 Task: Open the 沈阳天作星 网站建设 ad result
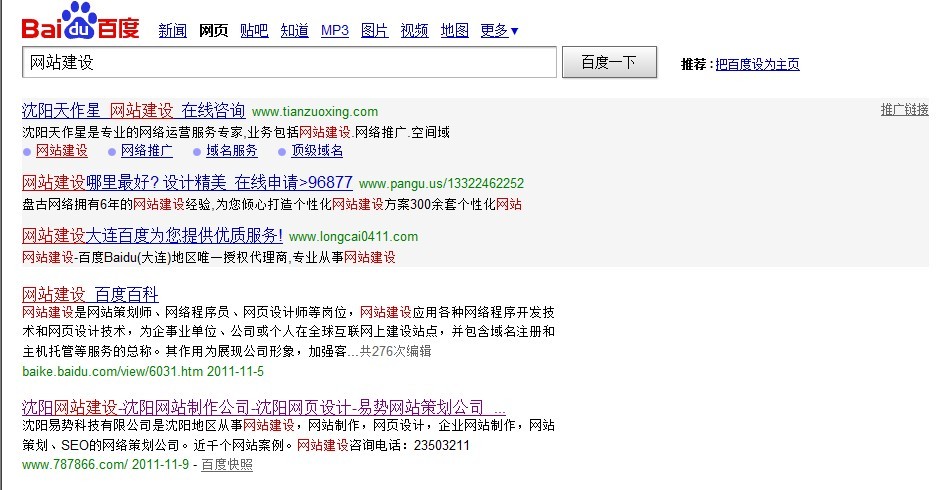pos(133,110)
